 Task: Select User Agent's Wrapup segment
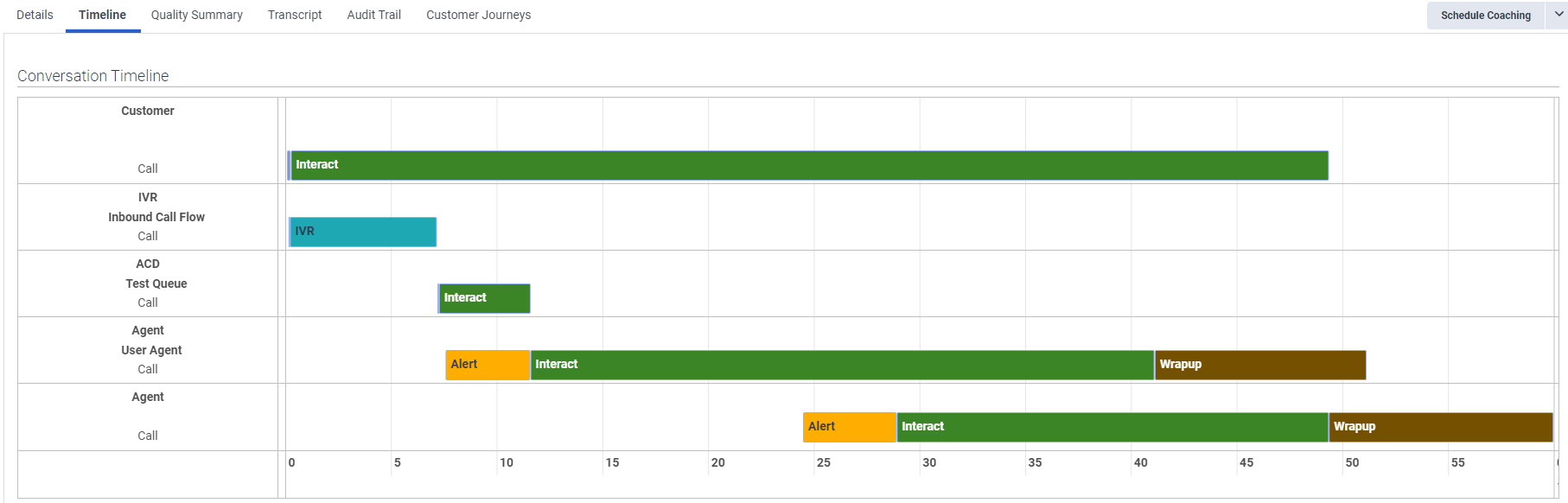click(1260, 366)
